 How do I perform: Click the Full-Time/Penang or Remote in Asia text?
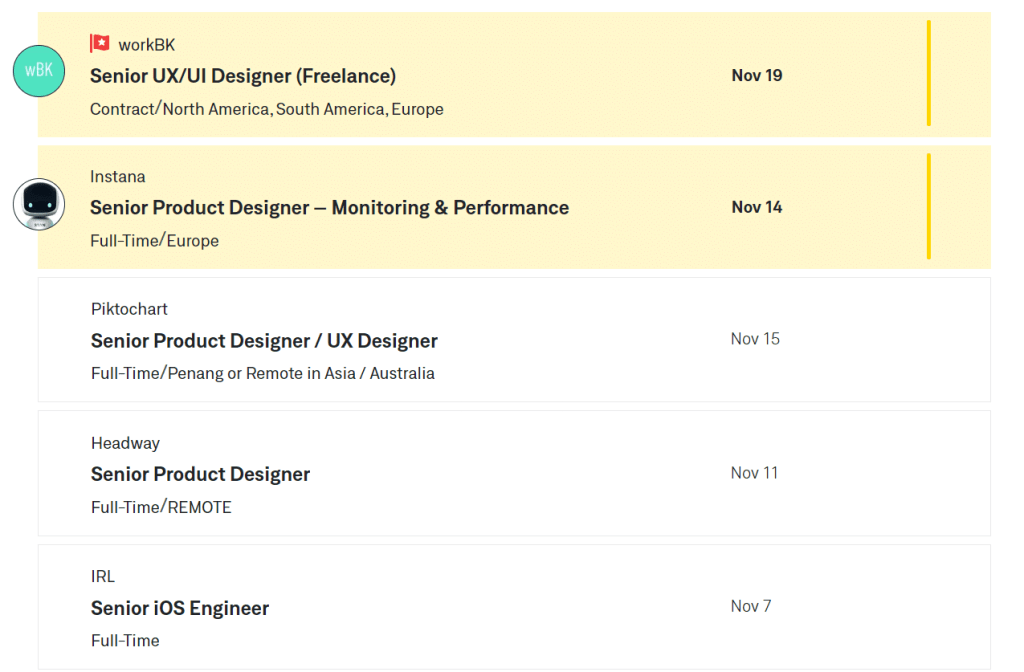[x=263, y=373]
